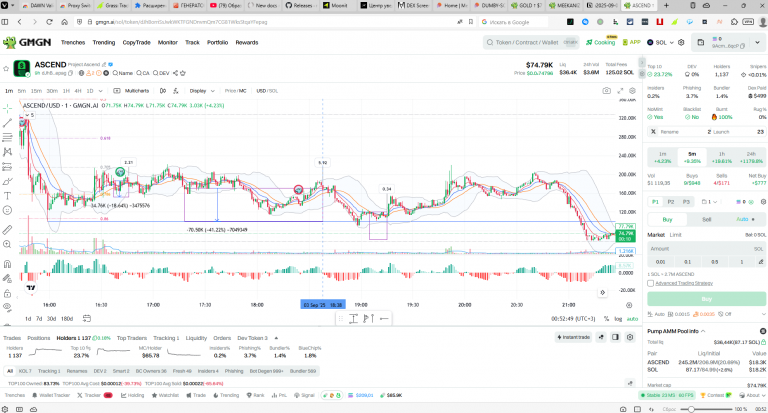Open the Fibonacci lines tool
768x413 pixels.
tap(7, 137)
